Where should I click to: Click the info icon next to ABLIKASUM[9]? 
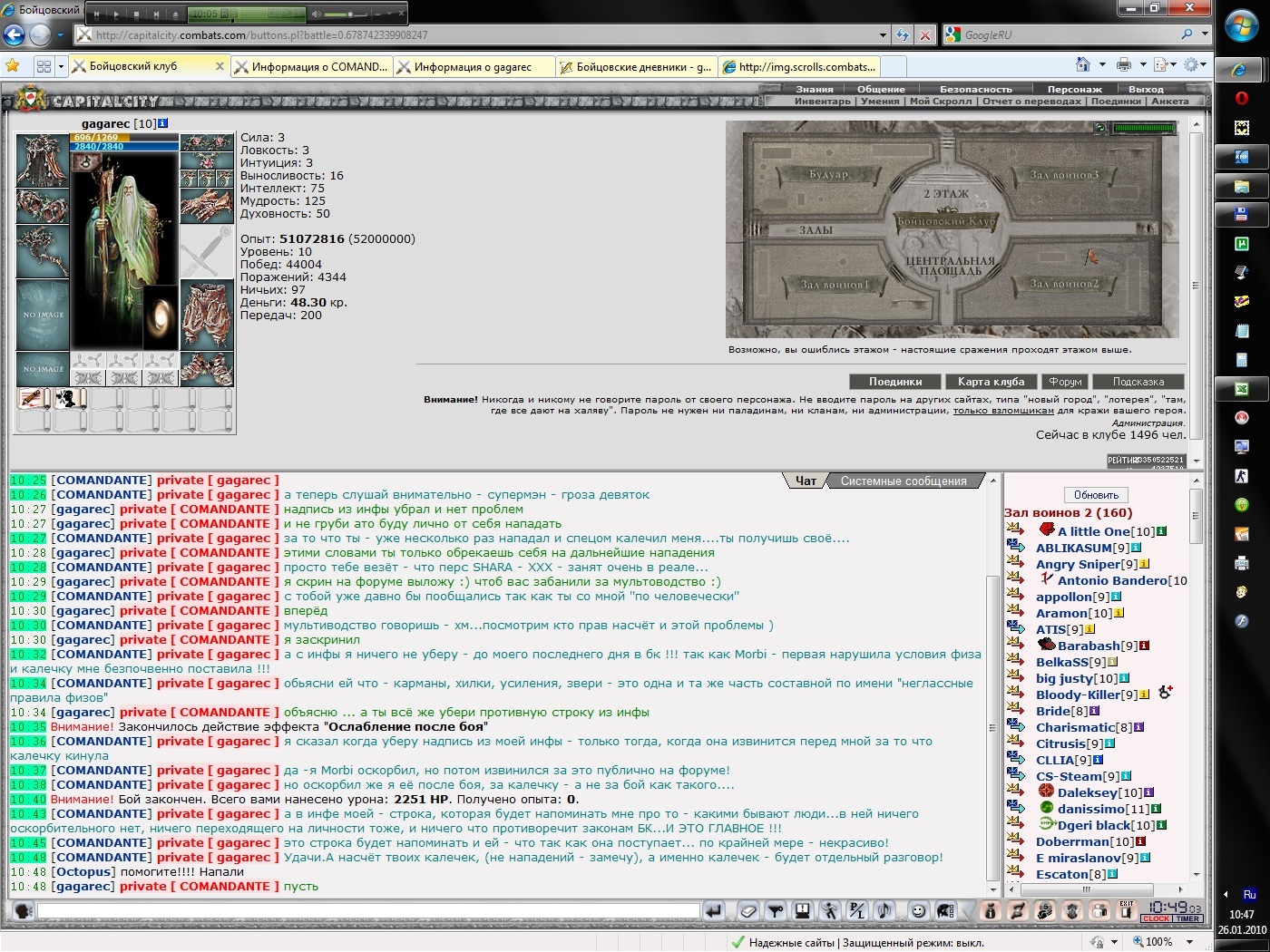click(1136, 548)
